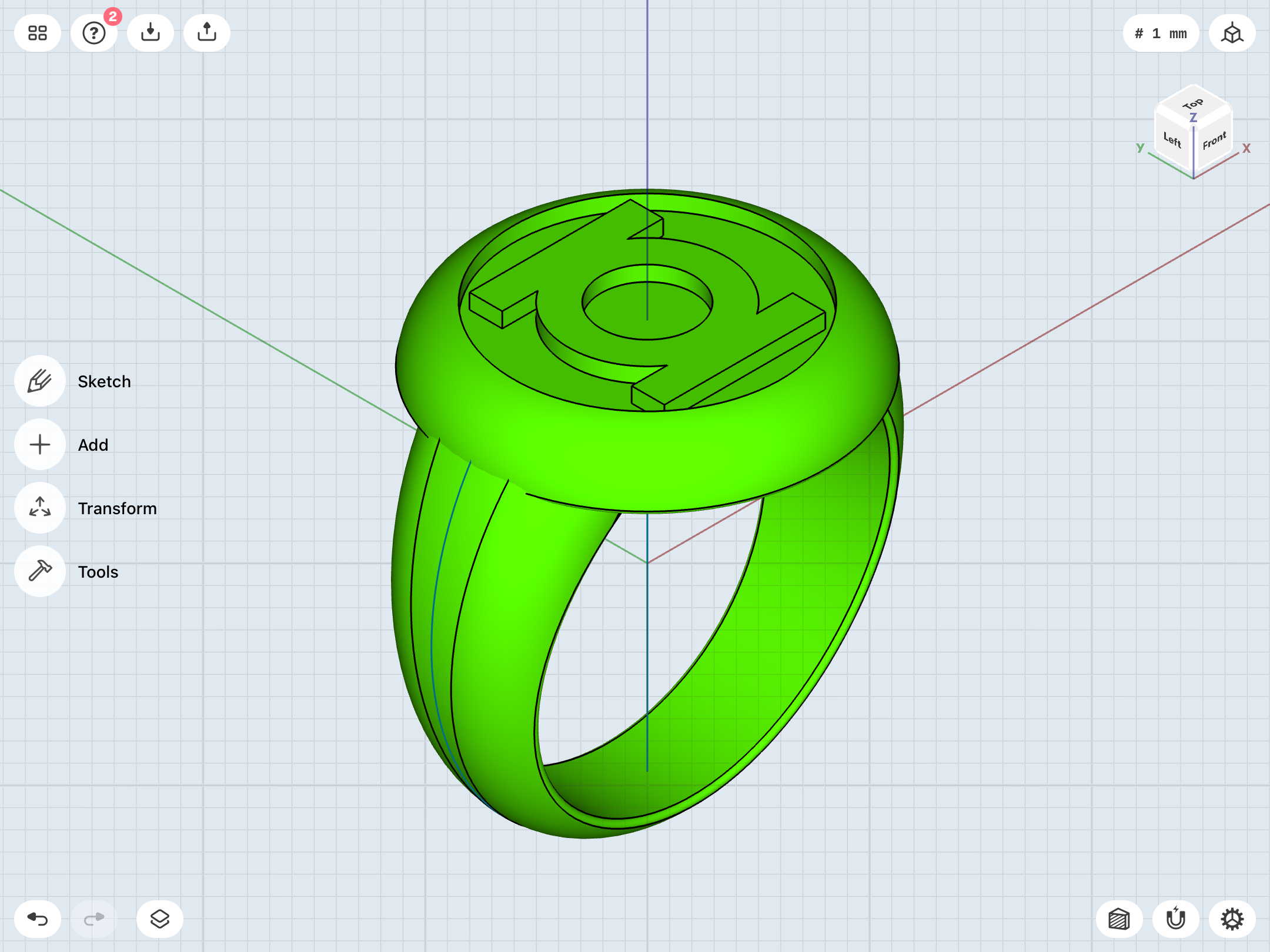
Task: Click the Add menu label
Action: click(93, 445)
